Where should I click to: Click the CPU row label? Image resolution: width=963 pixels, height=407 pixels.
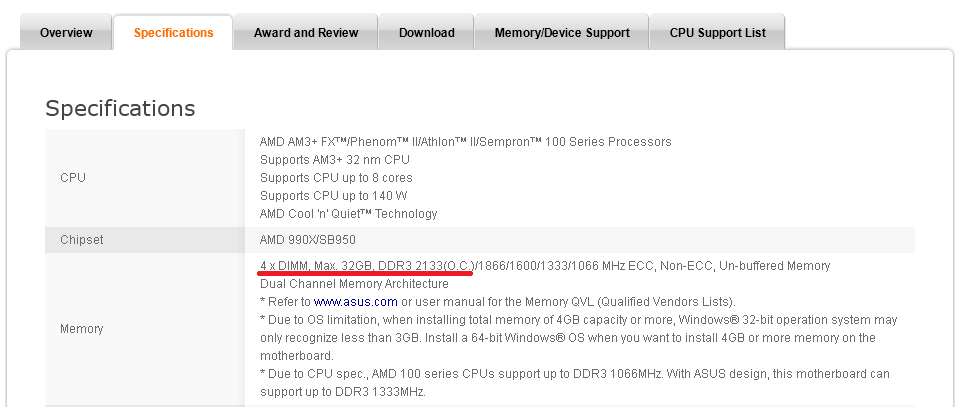[73, 178]
